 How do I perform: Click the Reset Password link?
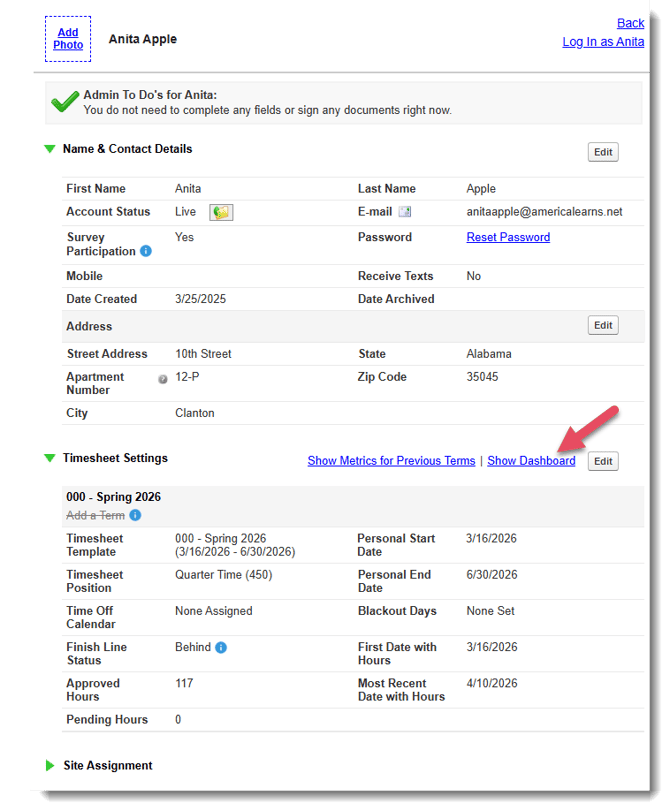[x=508, y=237]
